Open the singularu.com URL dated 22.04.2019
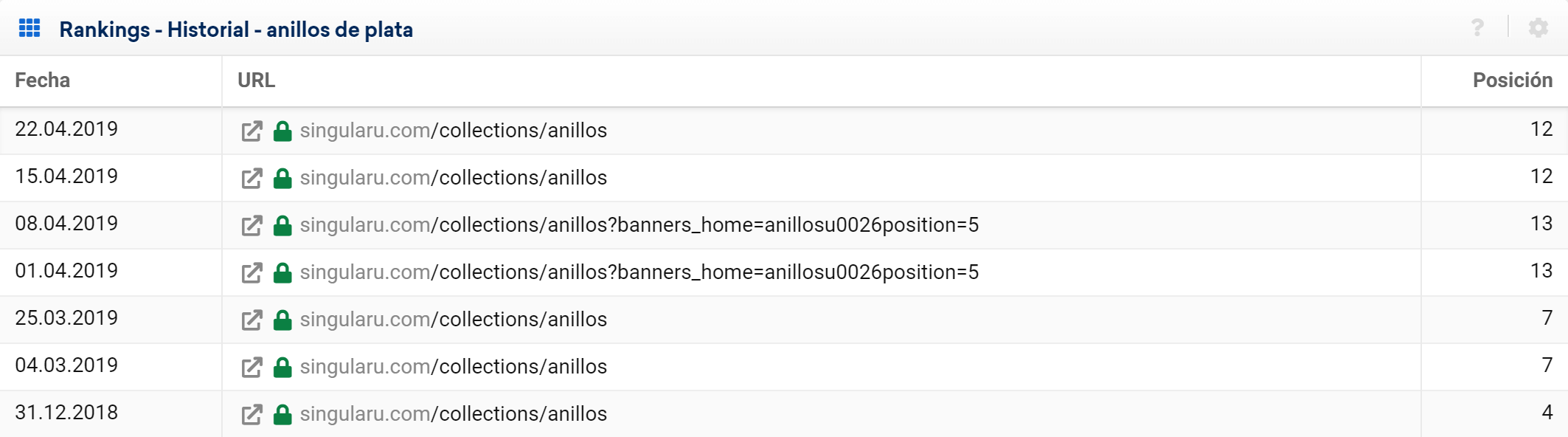1568x437 pixels. point(453,131)
